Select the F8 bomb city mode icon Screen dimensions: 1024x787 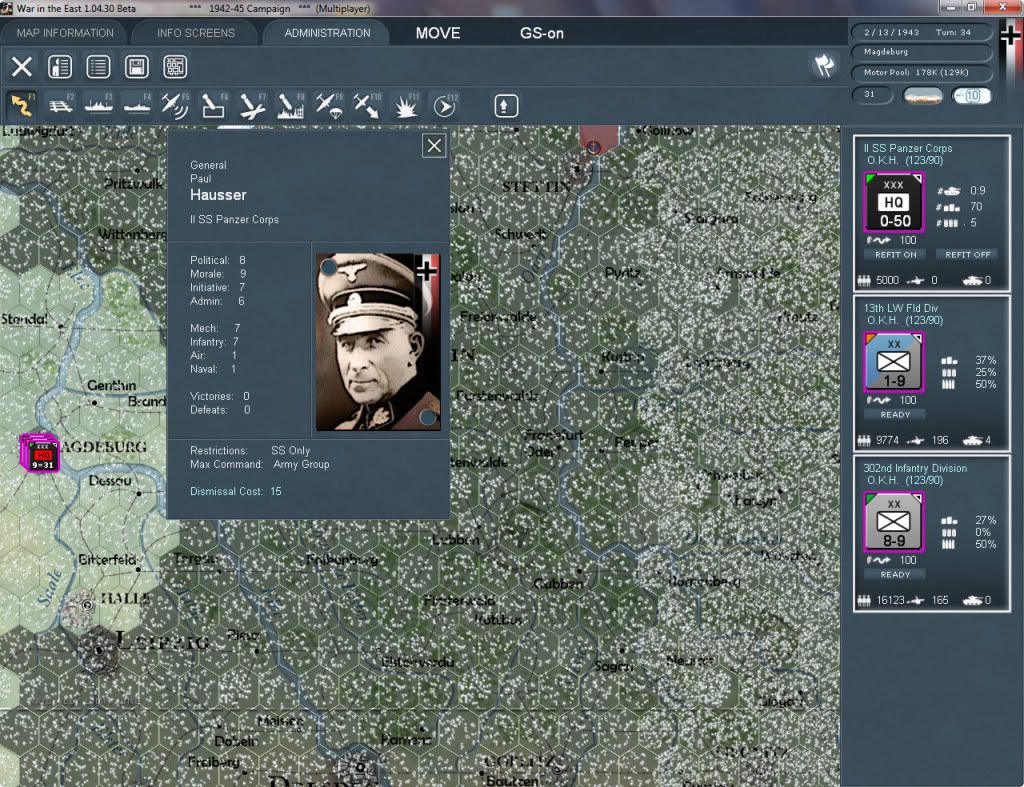click(291, 105)
